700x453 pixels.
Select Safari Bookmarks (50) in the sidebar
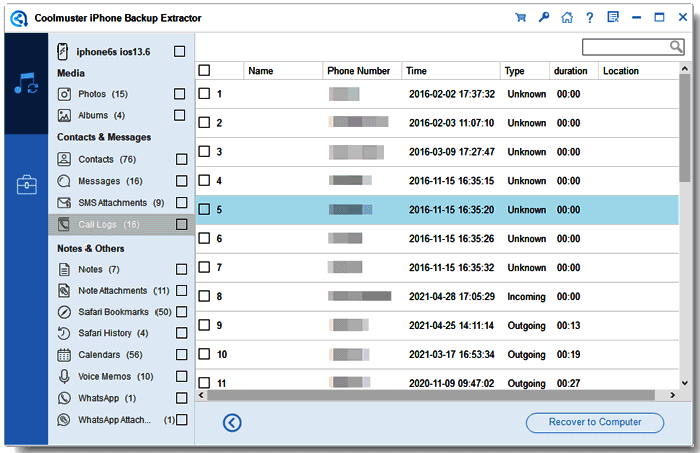(x=125, y=312)
